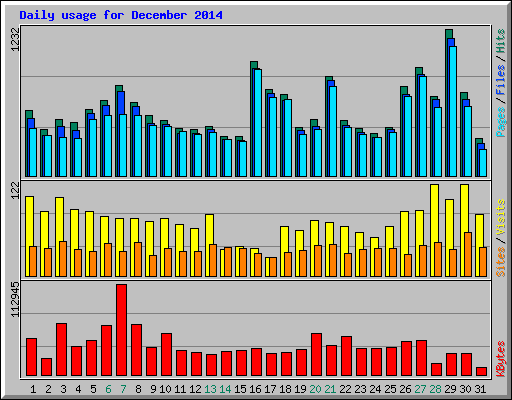Click the 1232 axis value label

coord(15,39)
